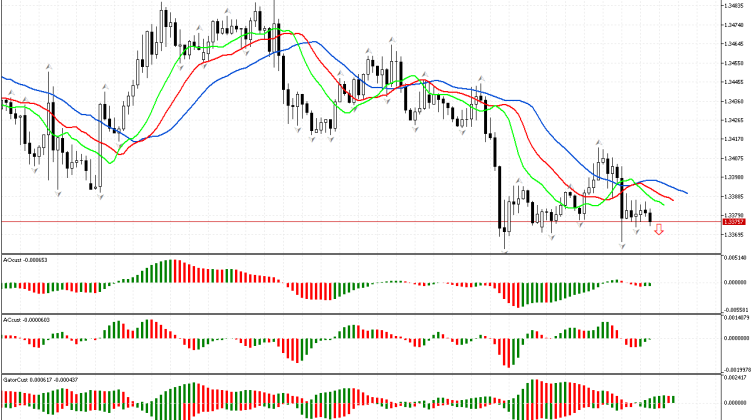Click the red down arrow sell signal
752x420 pixels.
(x=658, y=232)
